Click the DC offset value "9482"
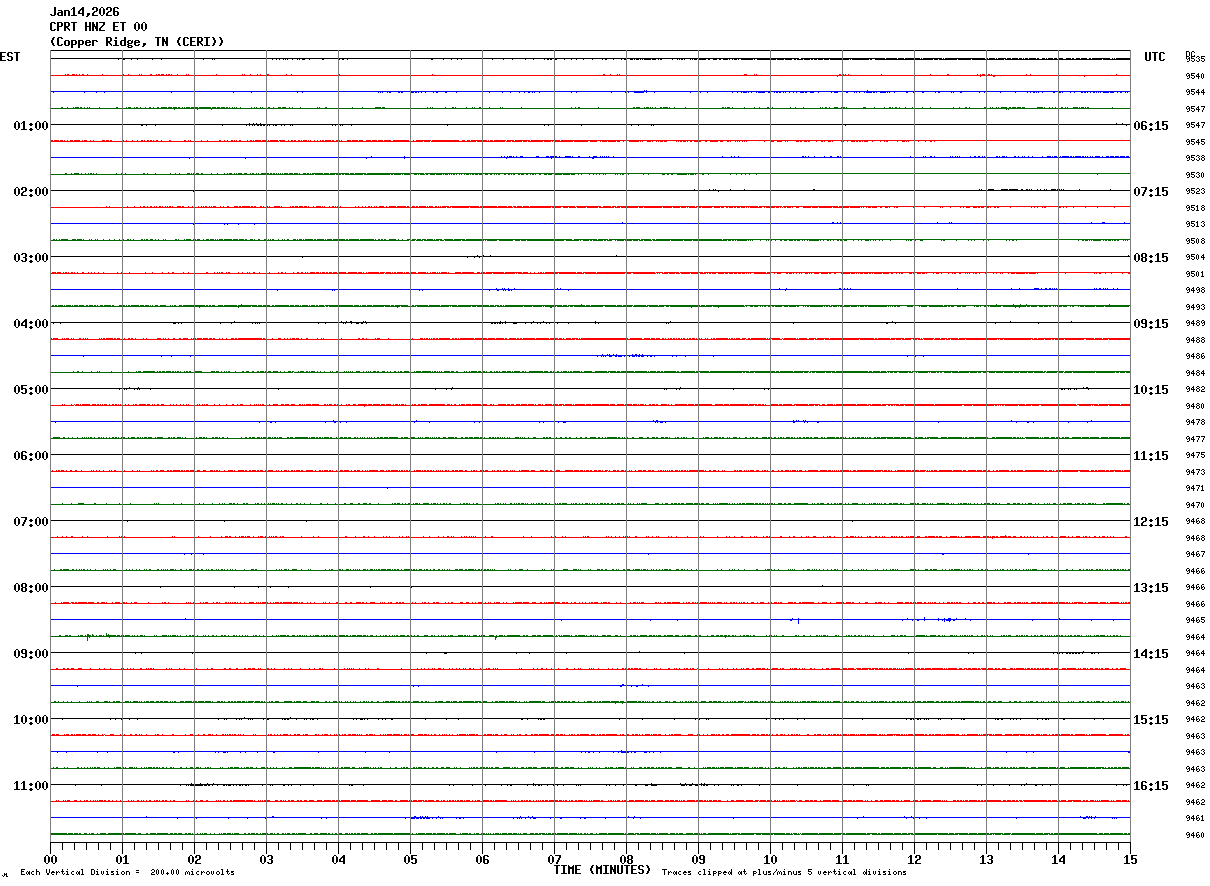The image size is (1210, 886). pos(1195,389)
